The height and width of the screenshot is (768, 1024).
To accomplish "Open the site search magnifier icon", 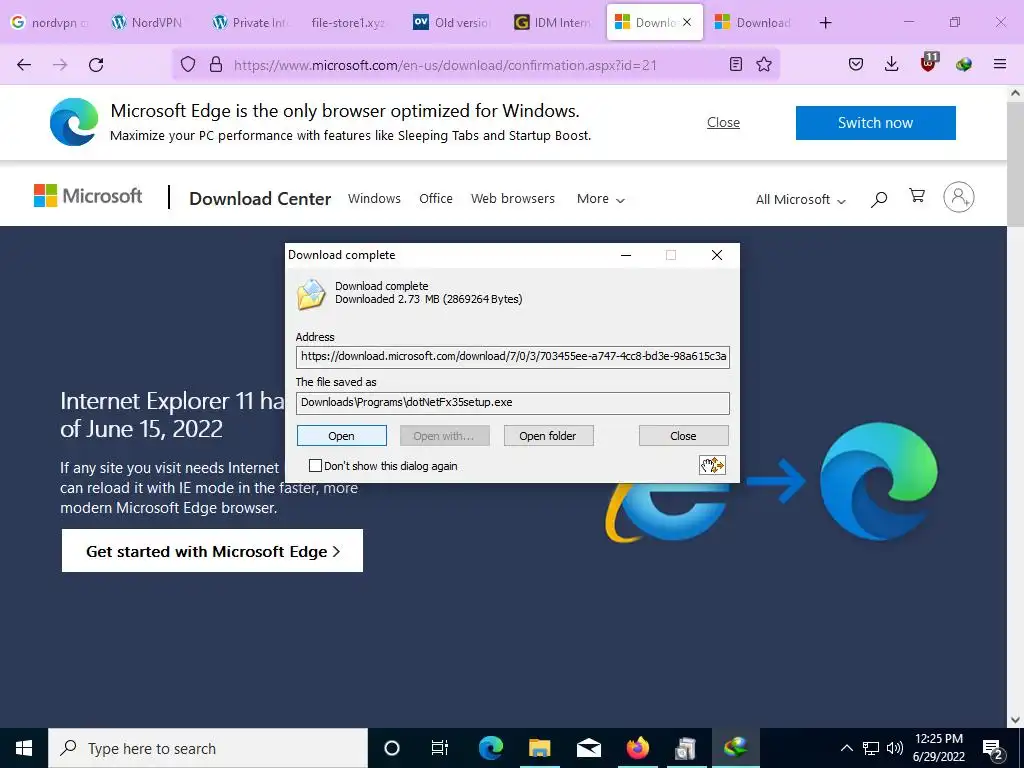I will click(879, 199).
